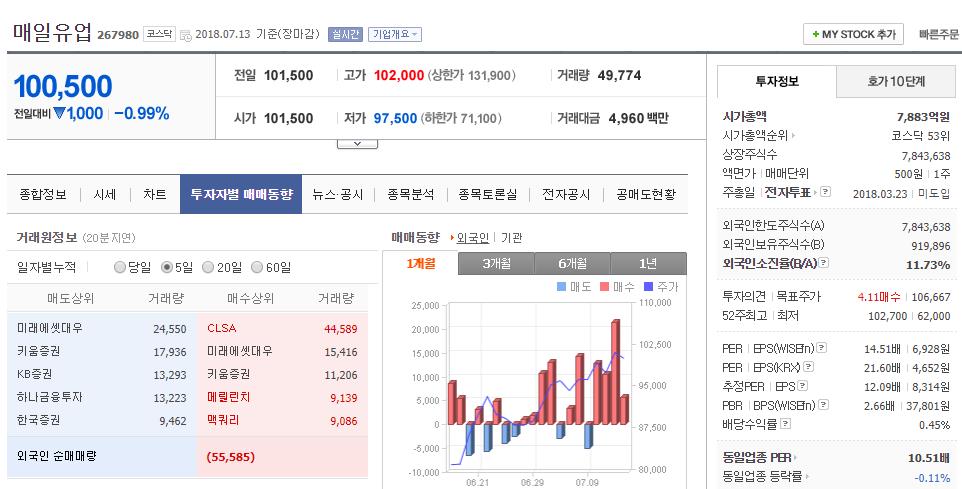962x489 pixels.
Task: Click help icon next to EPS(WISEfn)
Action: coord(822,348)
